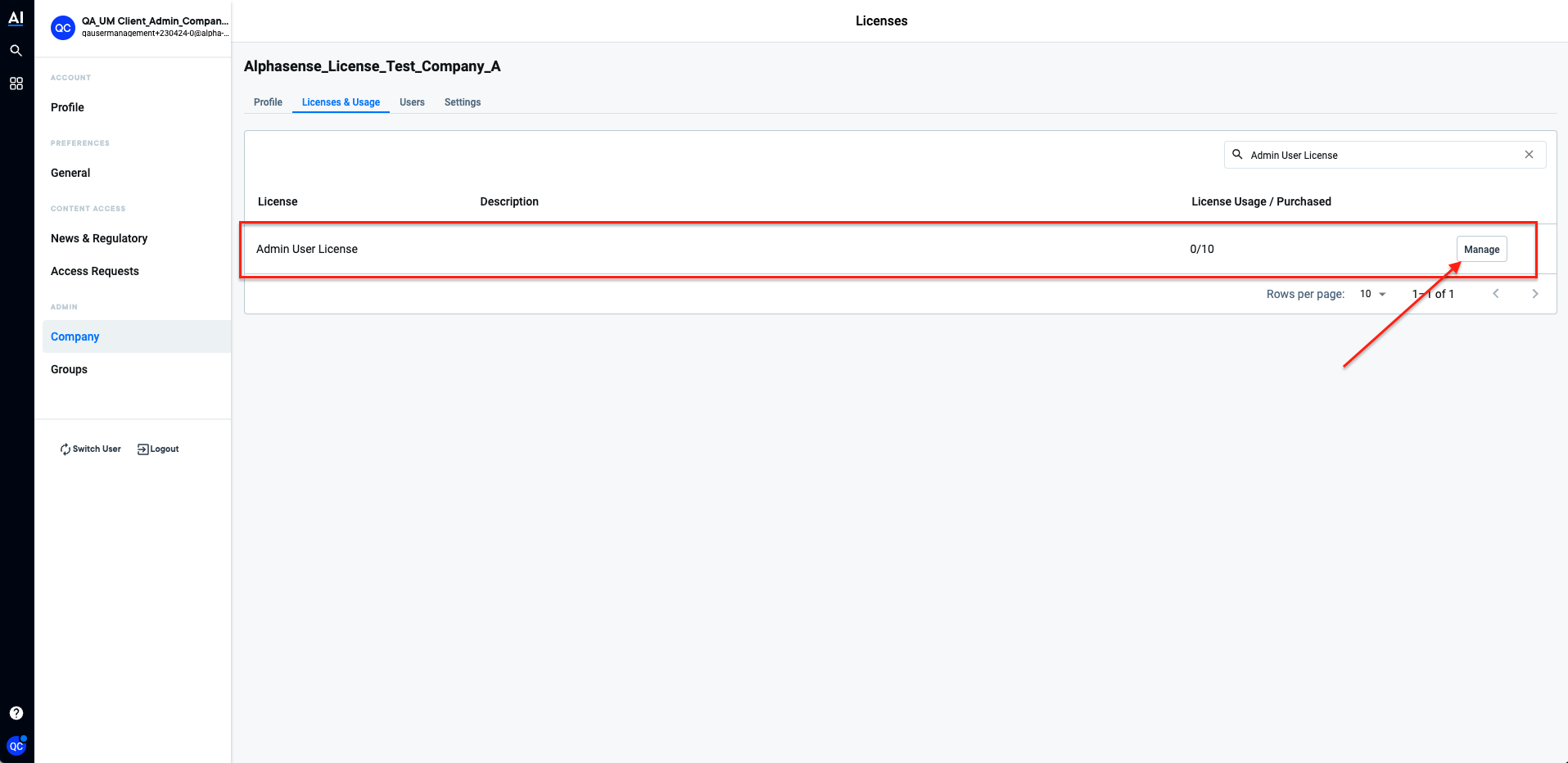Go to next page chevron
The height and width of the screenshot is (763, 1568).
click(x=1535, y=294)
